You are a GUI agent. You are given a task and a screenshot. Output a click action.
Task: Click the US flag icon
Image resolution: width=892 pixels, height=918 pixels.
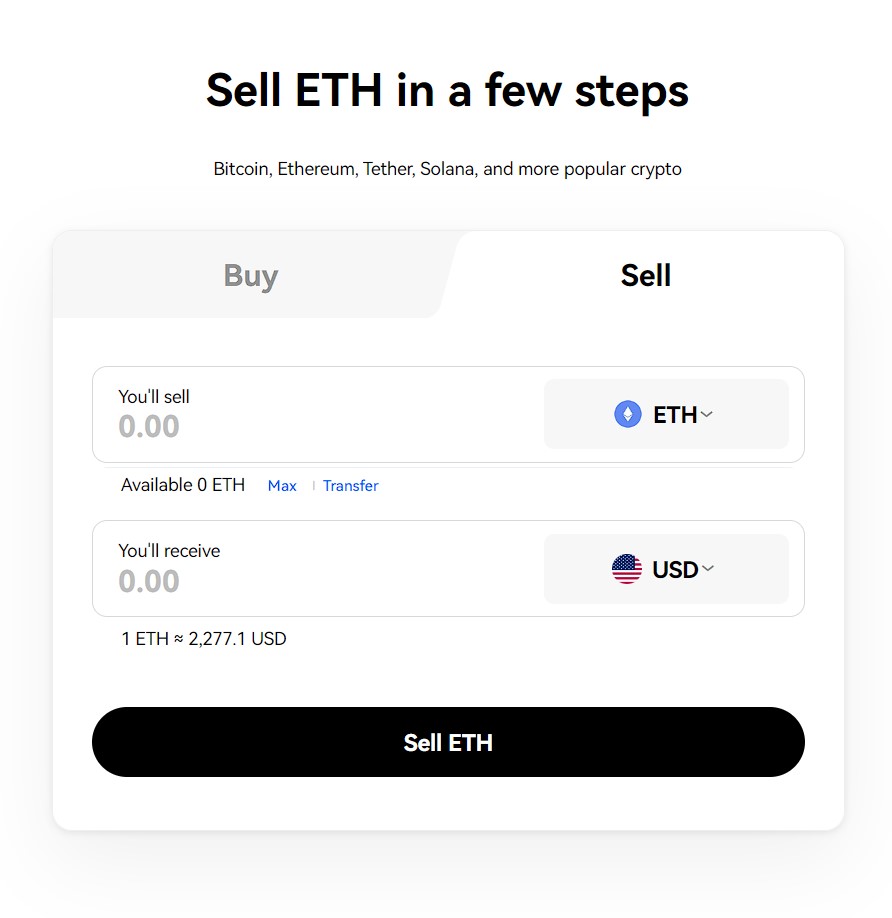(x=626, y=569)
